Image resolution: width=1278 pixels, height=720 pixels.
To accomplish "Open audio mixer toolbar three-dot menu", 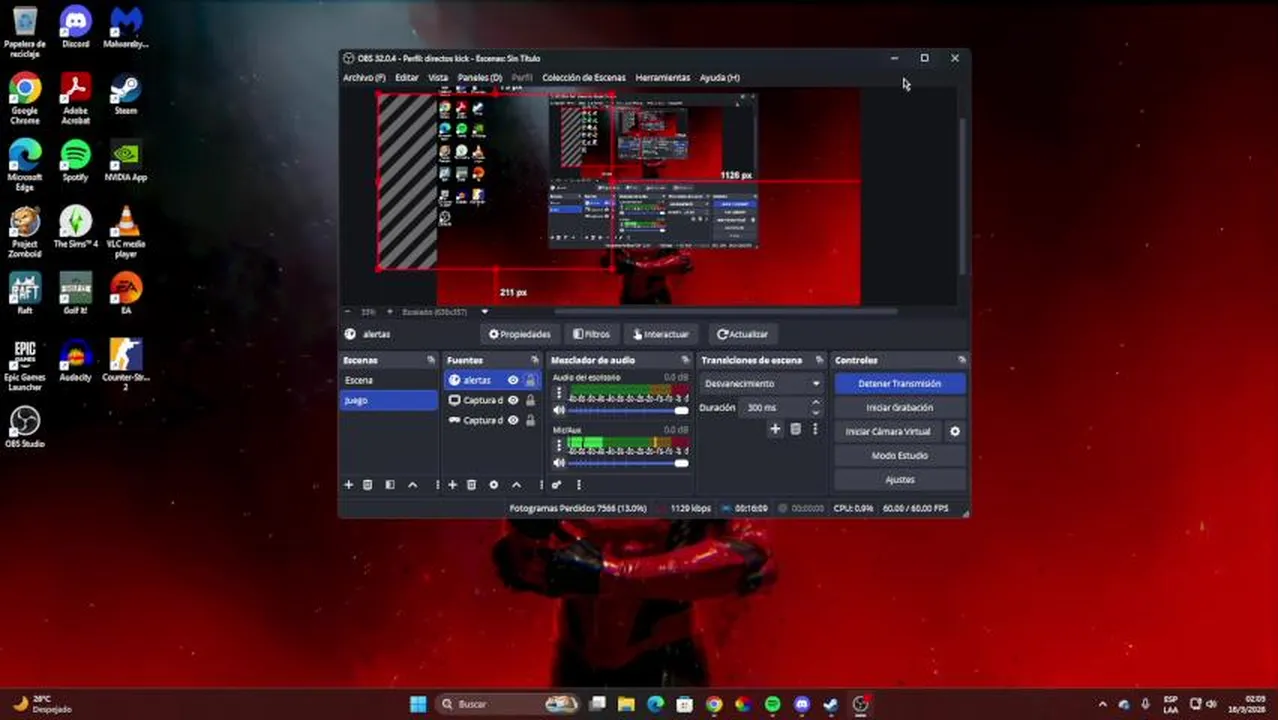I will 578,484.
